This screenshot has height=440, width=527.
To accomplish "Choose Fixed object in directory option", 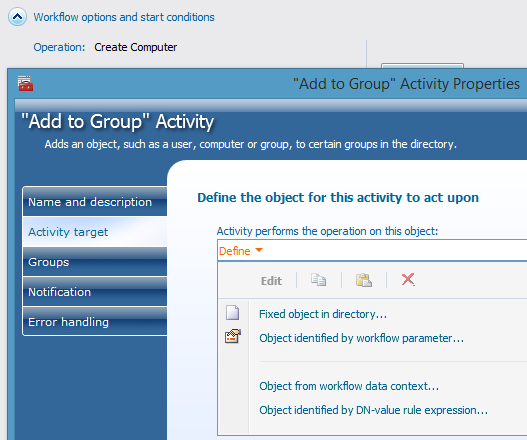I will 323,314.
